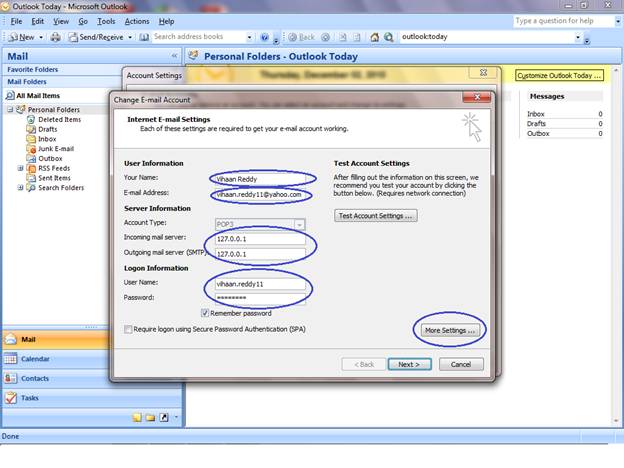The image size is (624, 468).
Task: Click the More Settings button
Action: (450, 330)
